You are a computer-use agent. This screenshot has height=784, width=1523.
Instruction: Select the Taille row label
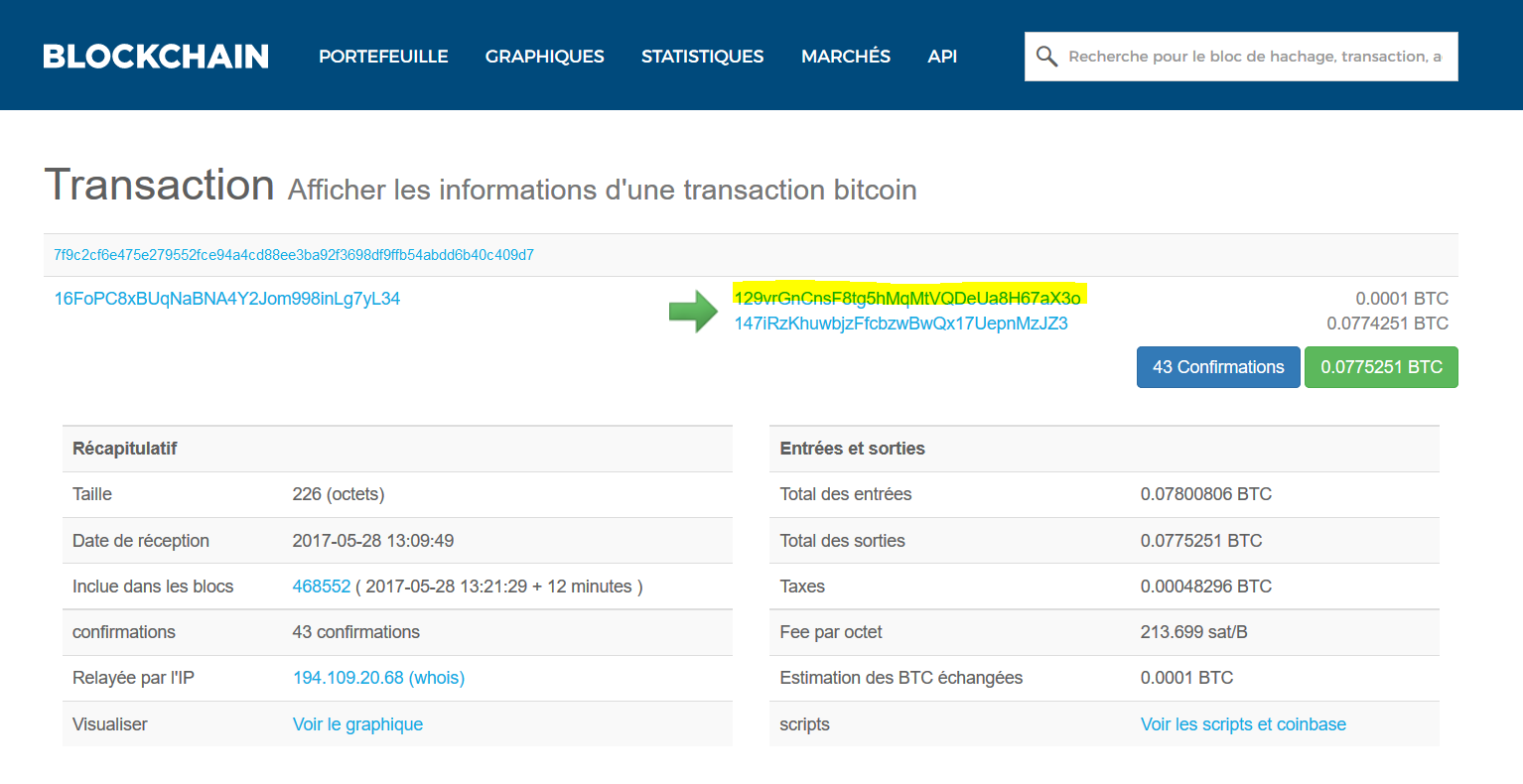pos(92,494)
